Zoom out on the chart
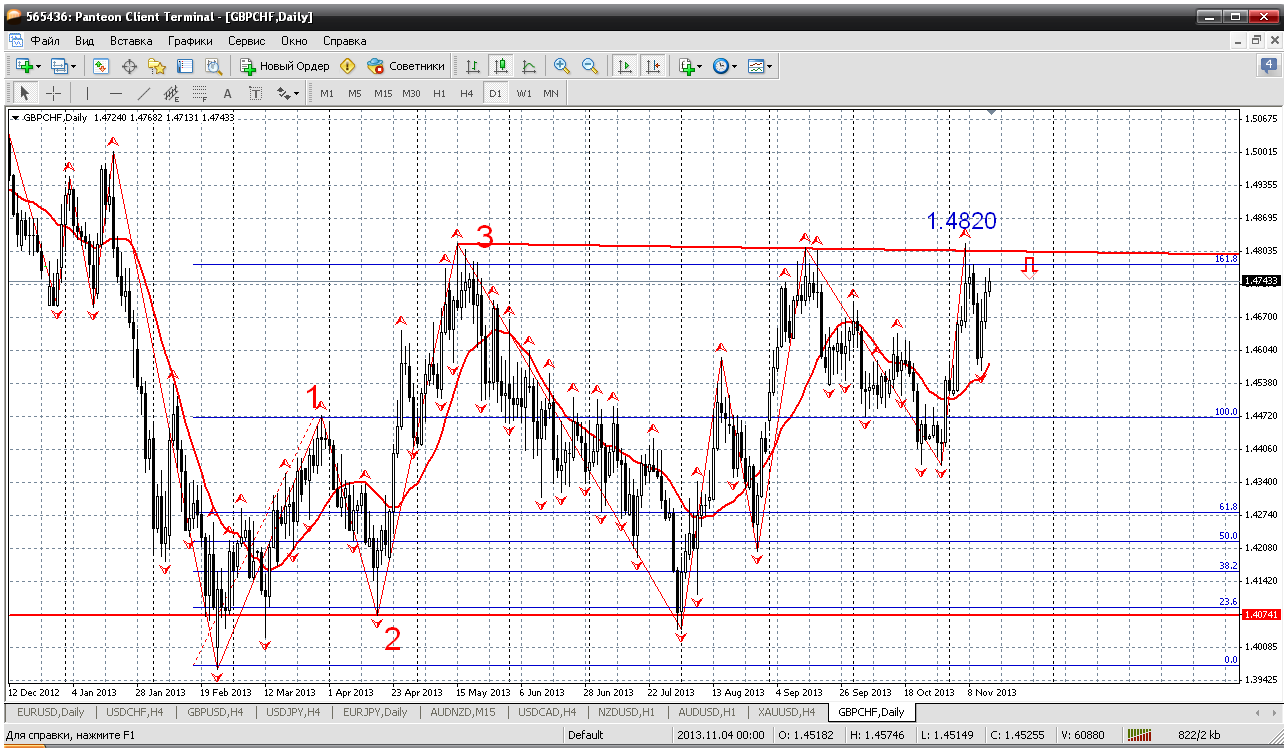 (590, 66)
